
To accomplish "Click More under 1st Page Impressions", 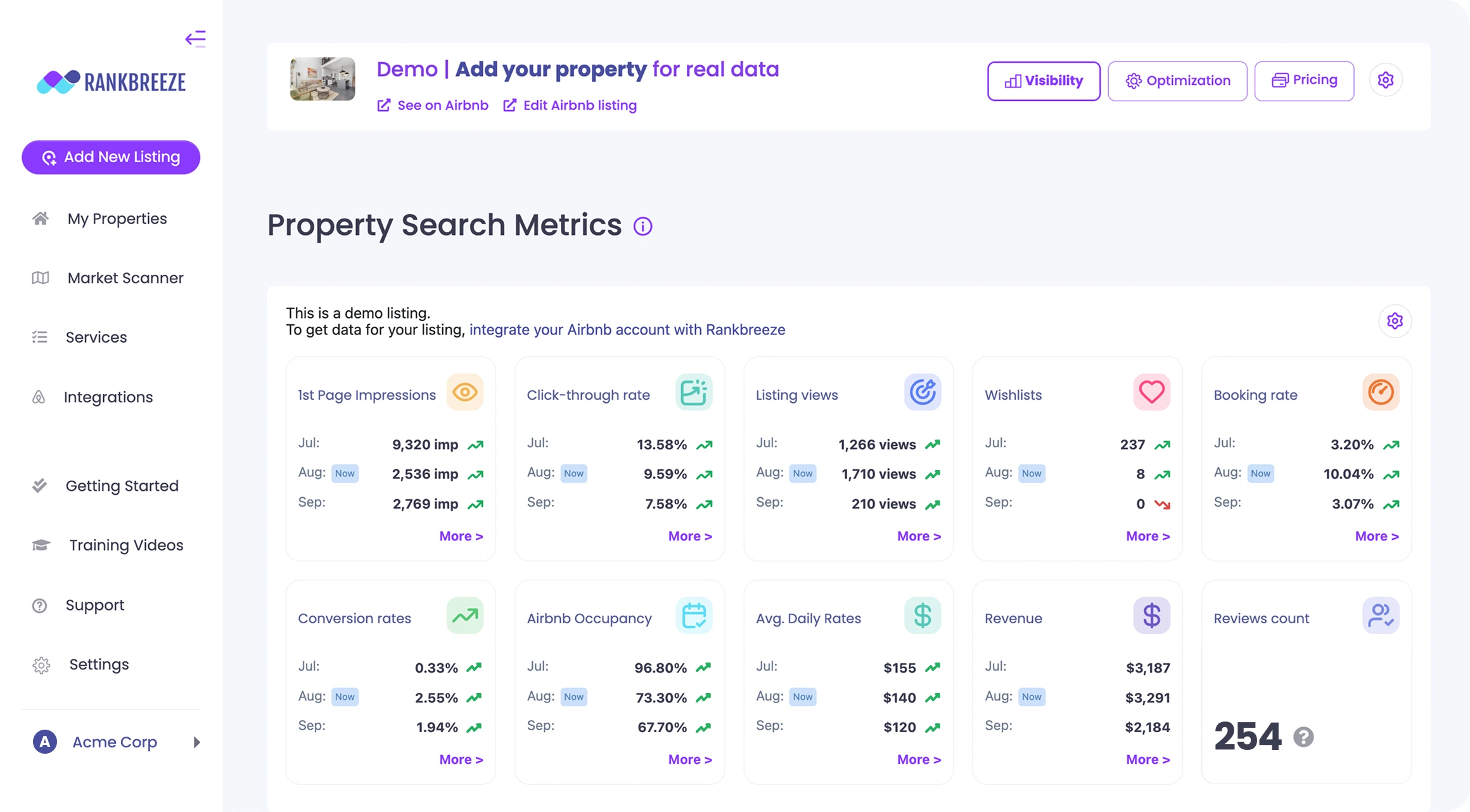I will [461, 536].
